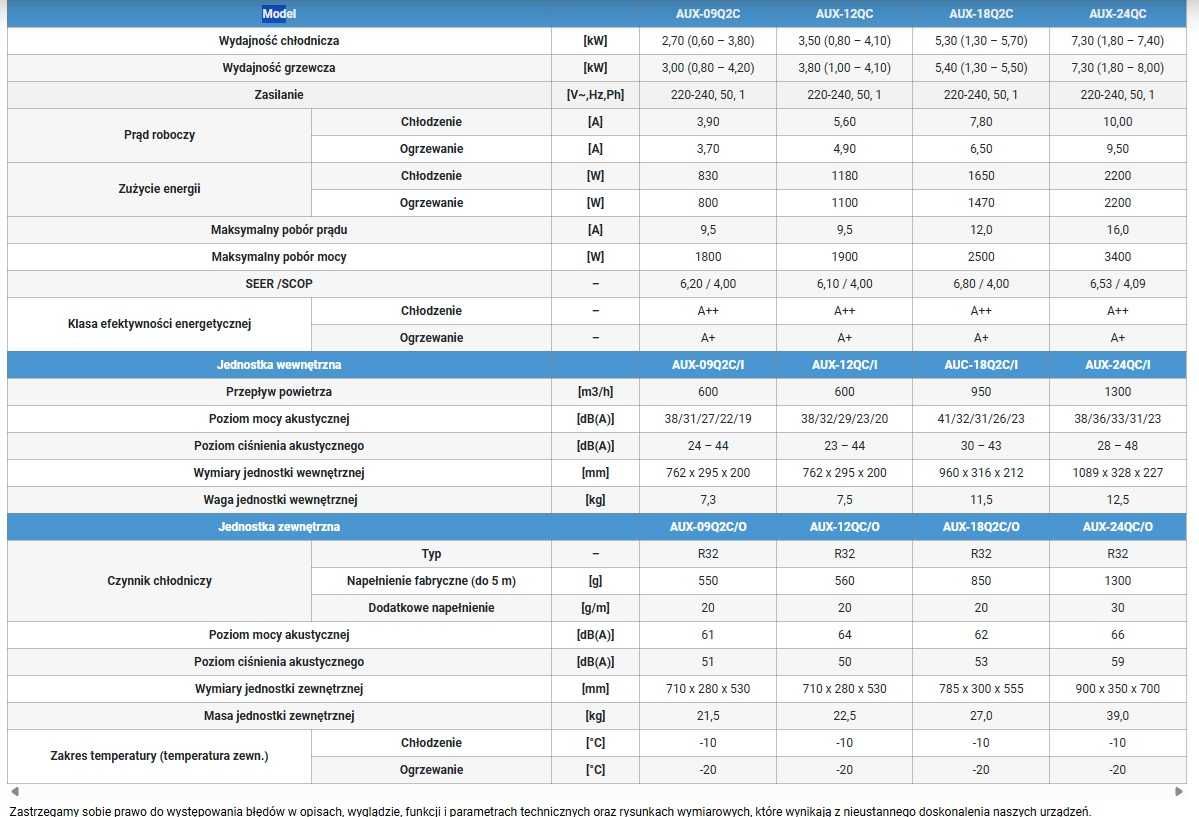Click the sound pressure range '23 – 44'
This screenshot has width=1199, height=817.
pos(844,446)
